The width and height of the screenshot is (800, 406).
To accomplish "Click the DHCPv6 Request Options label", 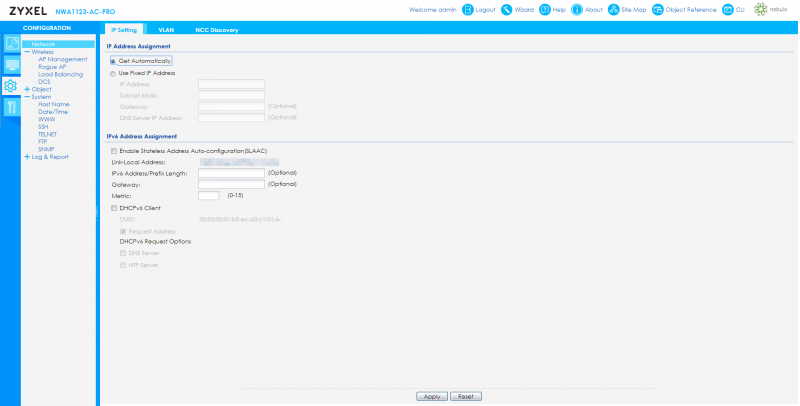I will tap(155, 242).
